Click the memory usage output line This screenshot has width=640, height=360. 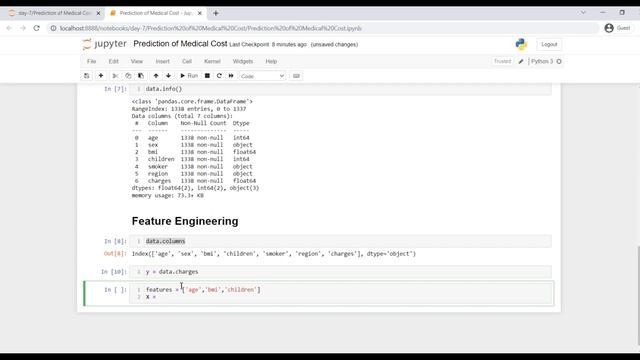167,196
